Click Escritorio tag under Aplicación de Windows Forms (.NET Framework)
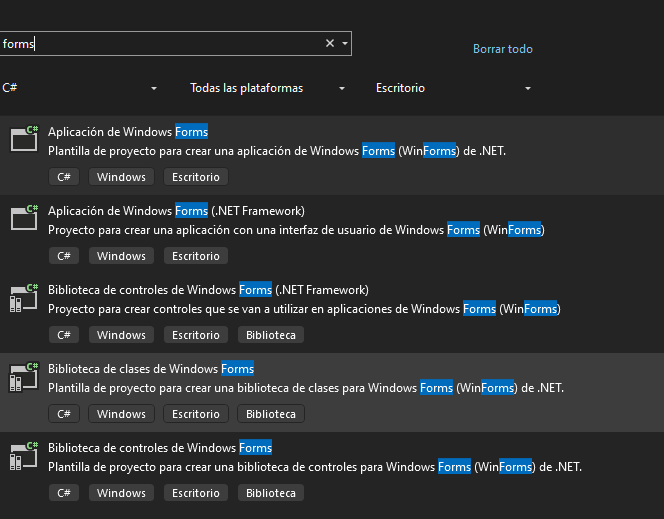Screen dimensions: 664x519 click(196, 256)
